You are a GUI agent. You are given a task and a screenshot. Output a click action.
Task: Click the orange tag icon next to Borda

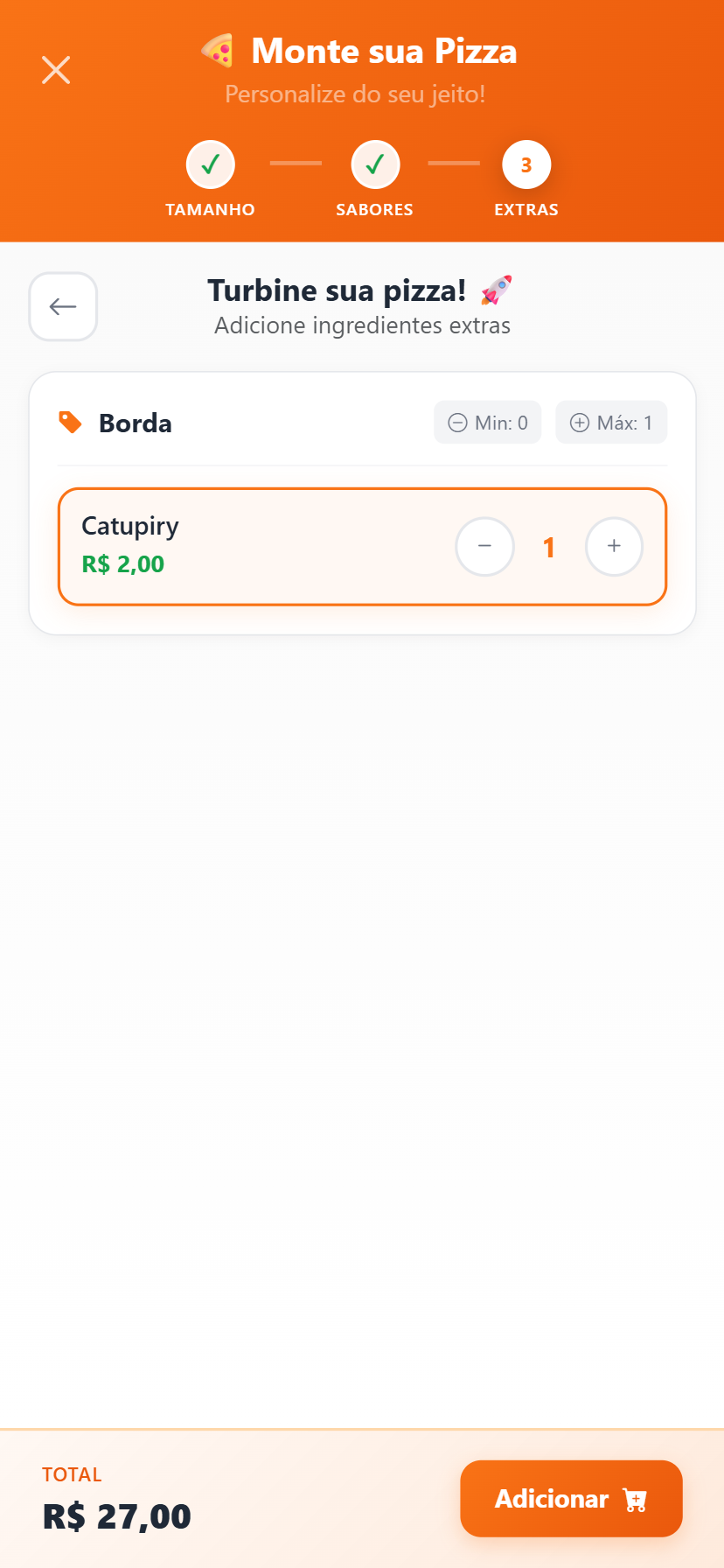[70, 423]
